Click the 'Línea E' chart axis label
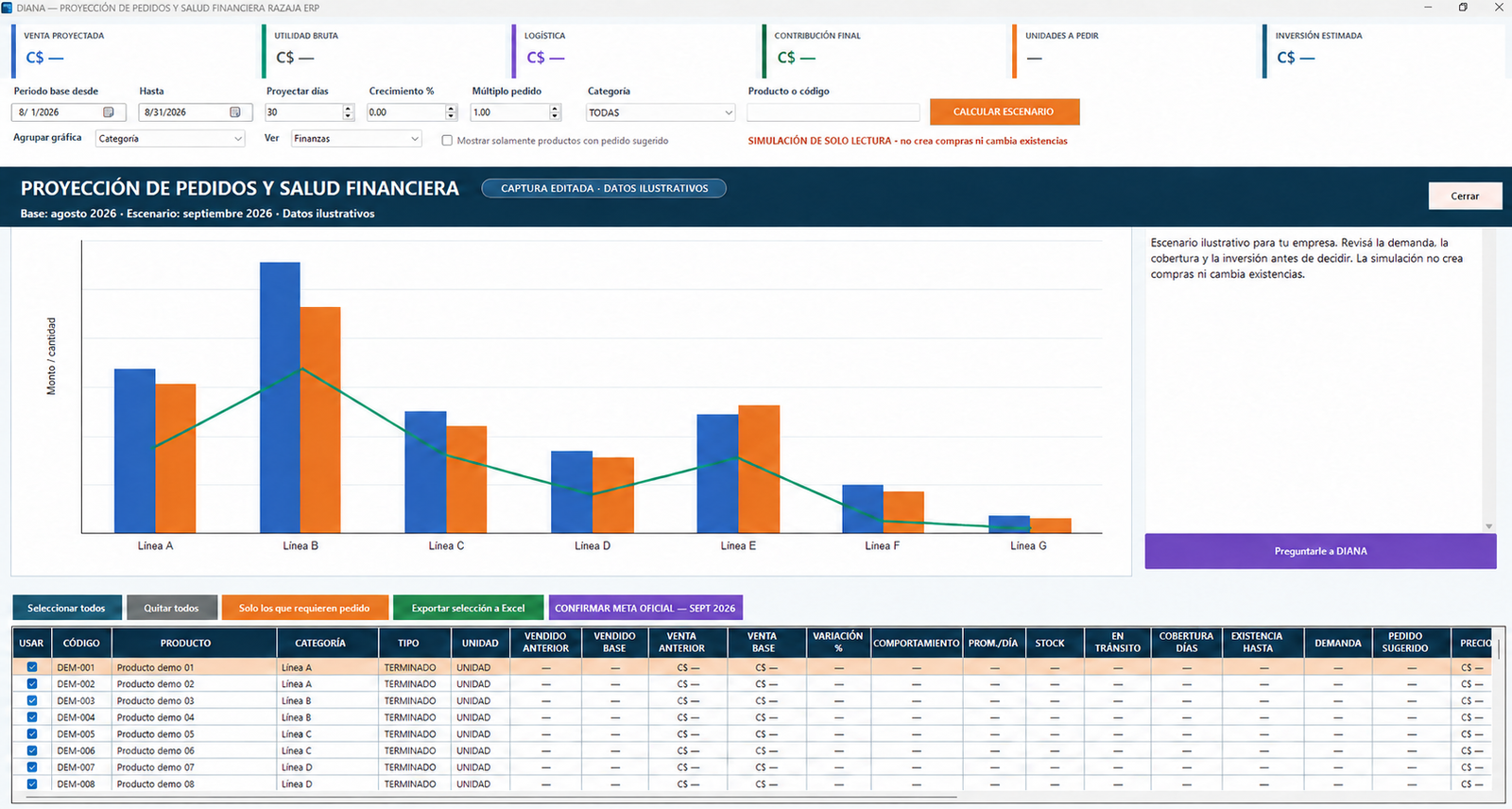The height and width of the screenshot is (809, 1512). (738, 545)
